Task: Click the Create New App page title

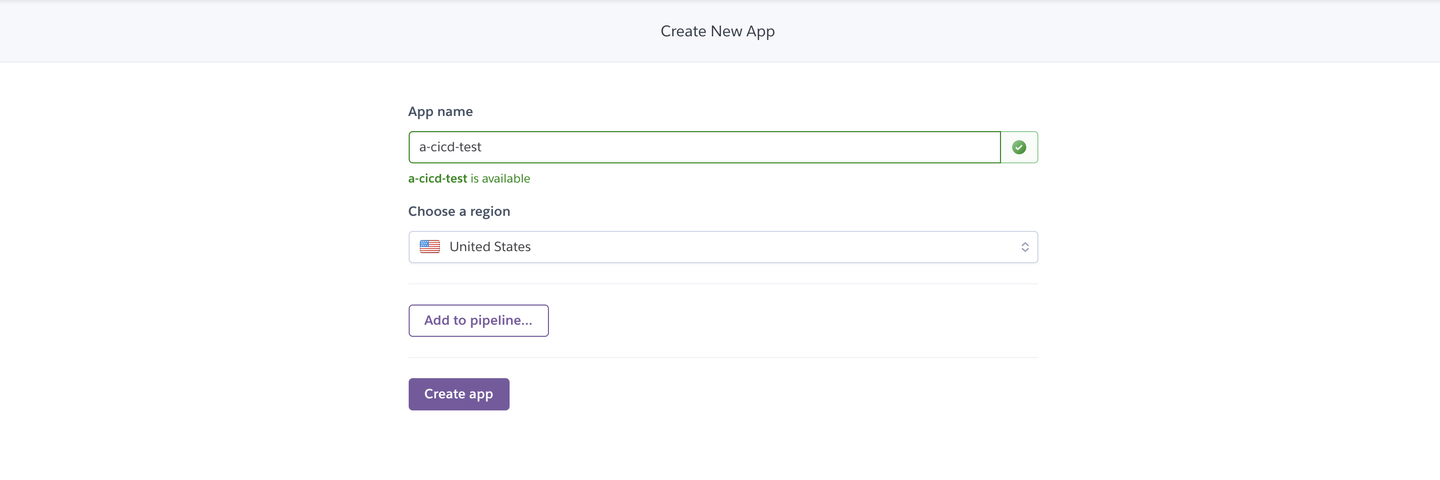Action: click(x=718, y=31)
